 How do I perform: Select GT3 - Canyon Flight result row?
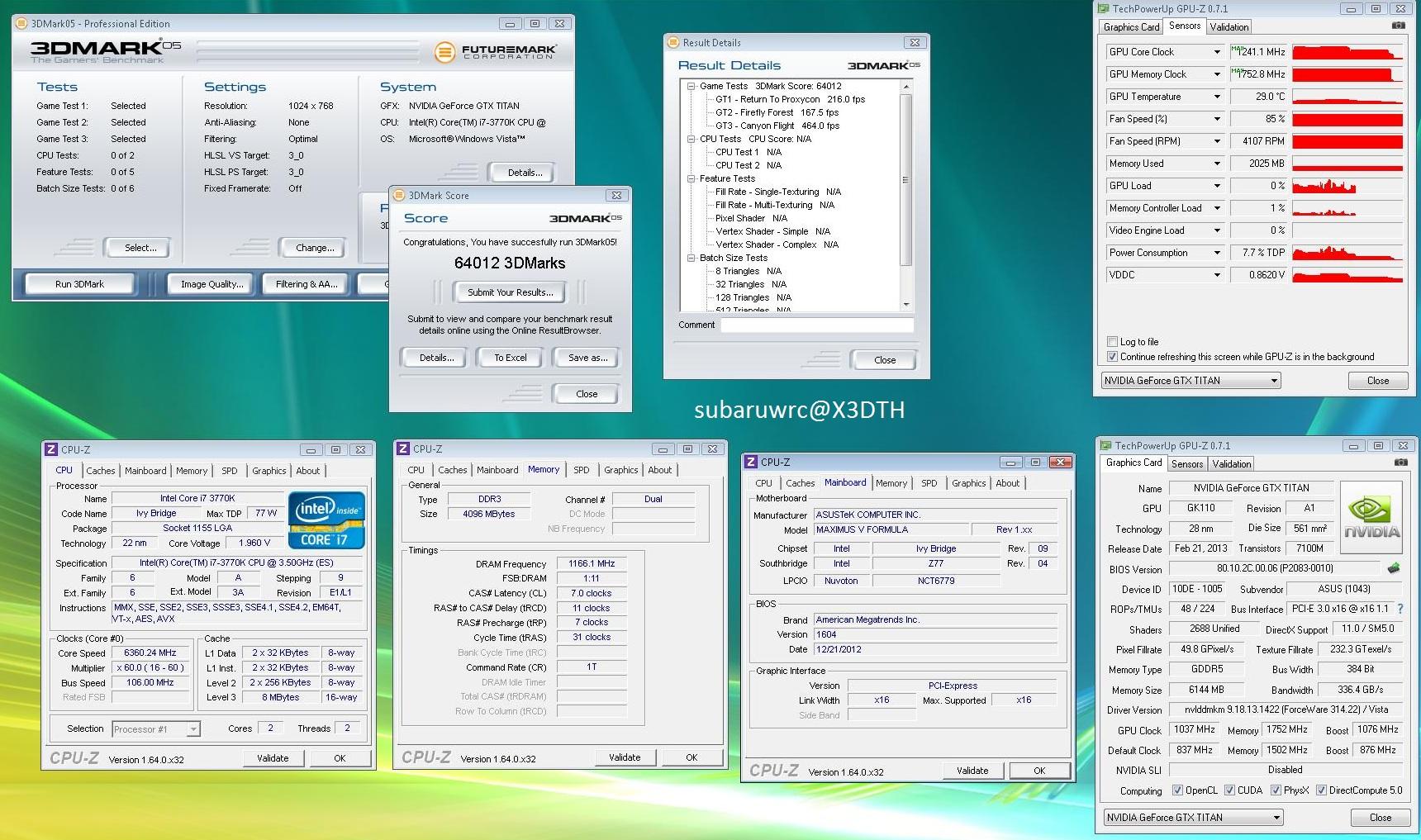777,126
